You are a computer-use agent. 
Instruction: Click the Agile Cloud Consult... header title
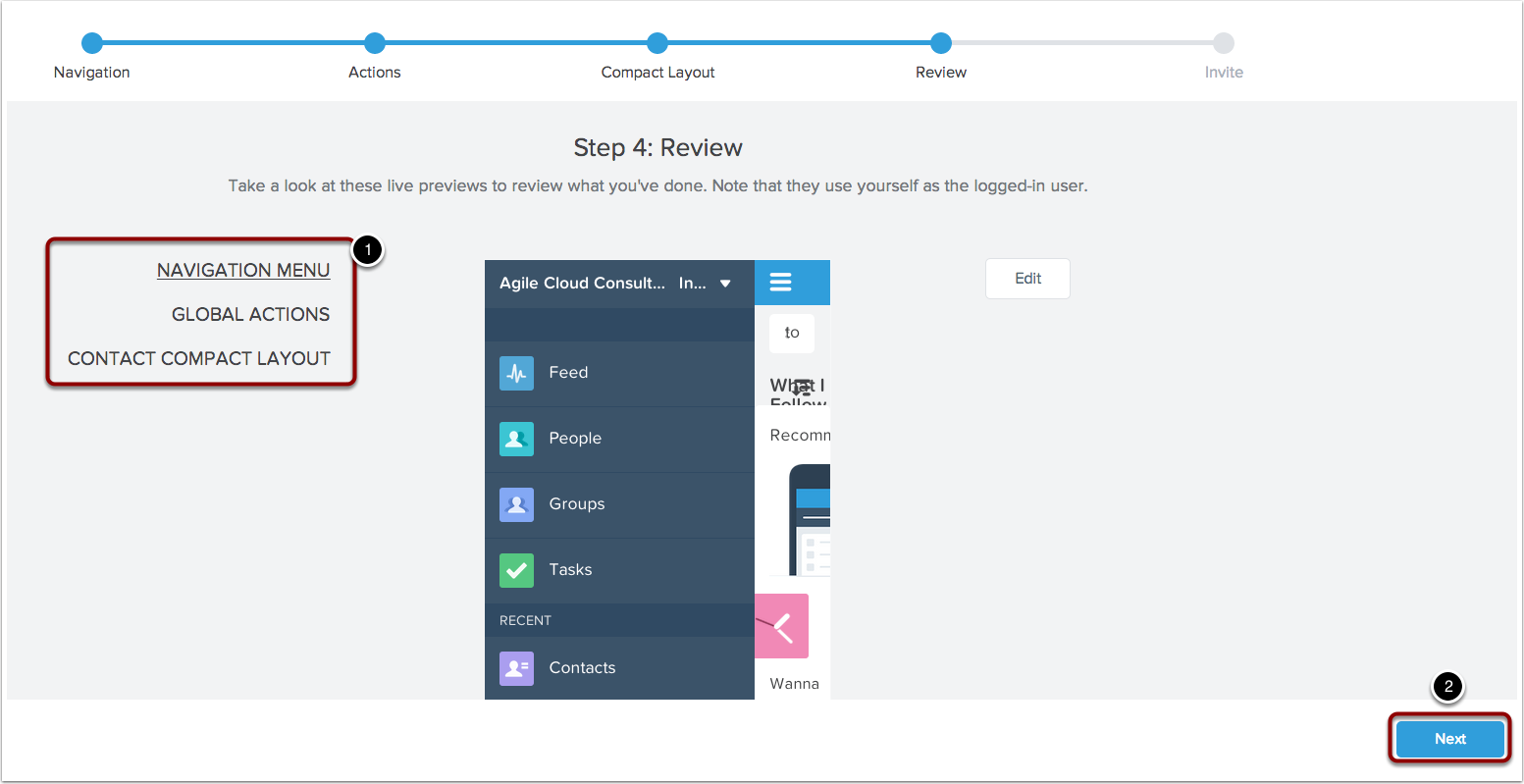tap(582, 284)
